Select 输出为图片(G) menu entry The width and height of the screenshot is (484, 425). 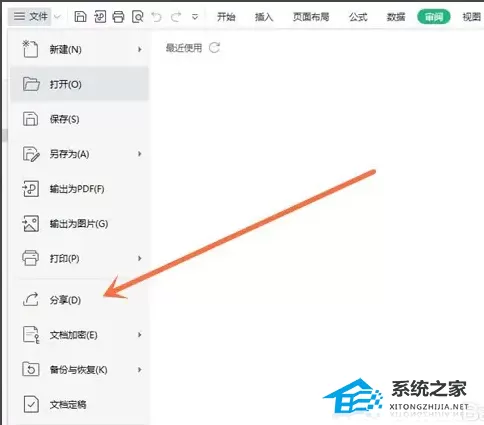(79, 223)
